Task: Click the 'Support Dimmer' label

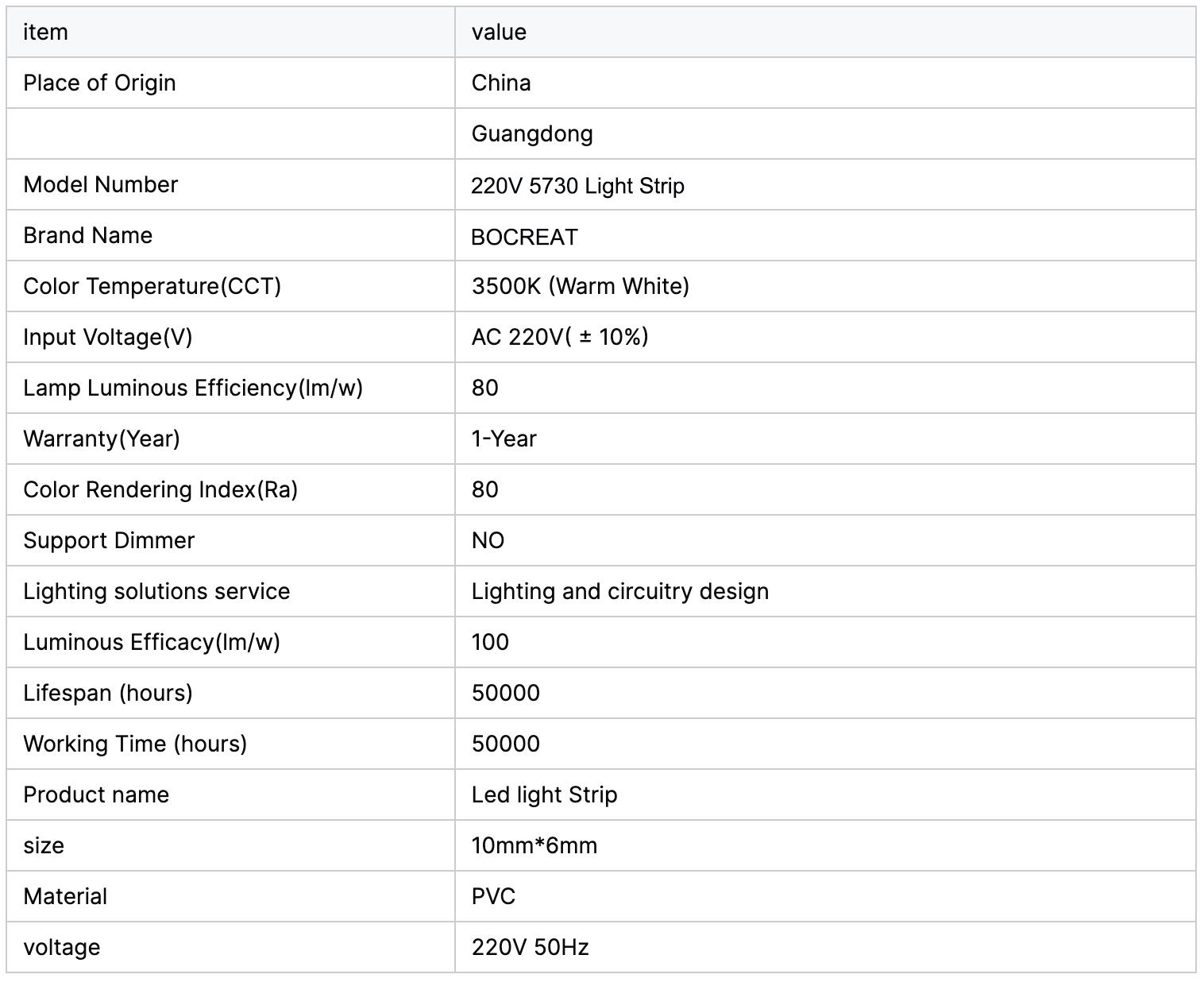Action: (109, 541)
